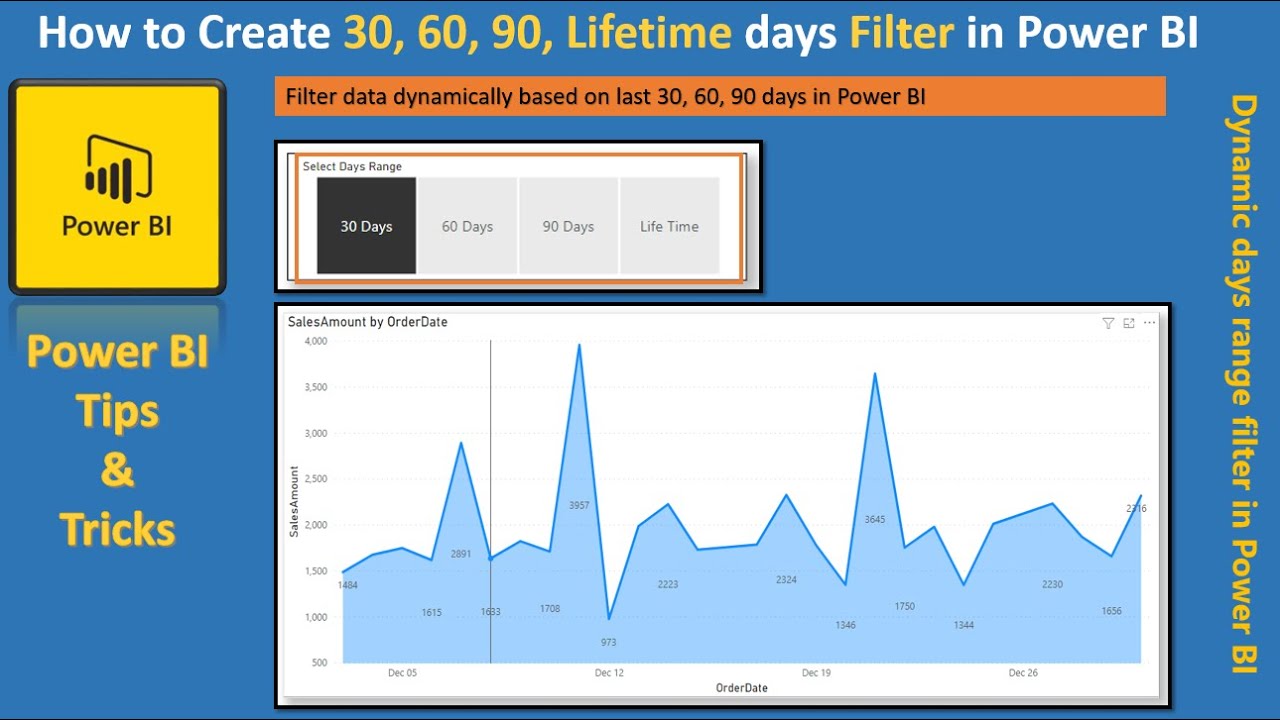The width and height of the screenshot is (1280, 720).
Task: Click the 1344 data label
Action: coord(963,625)
